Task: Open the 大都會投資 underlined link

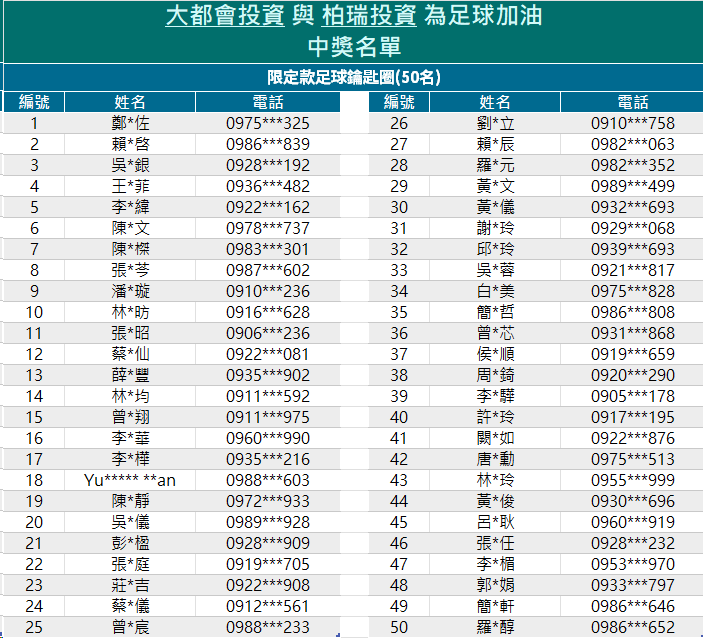Action: [225, 16]
